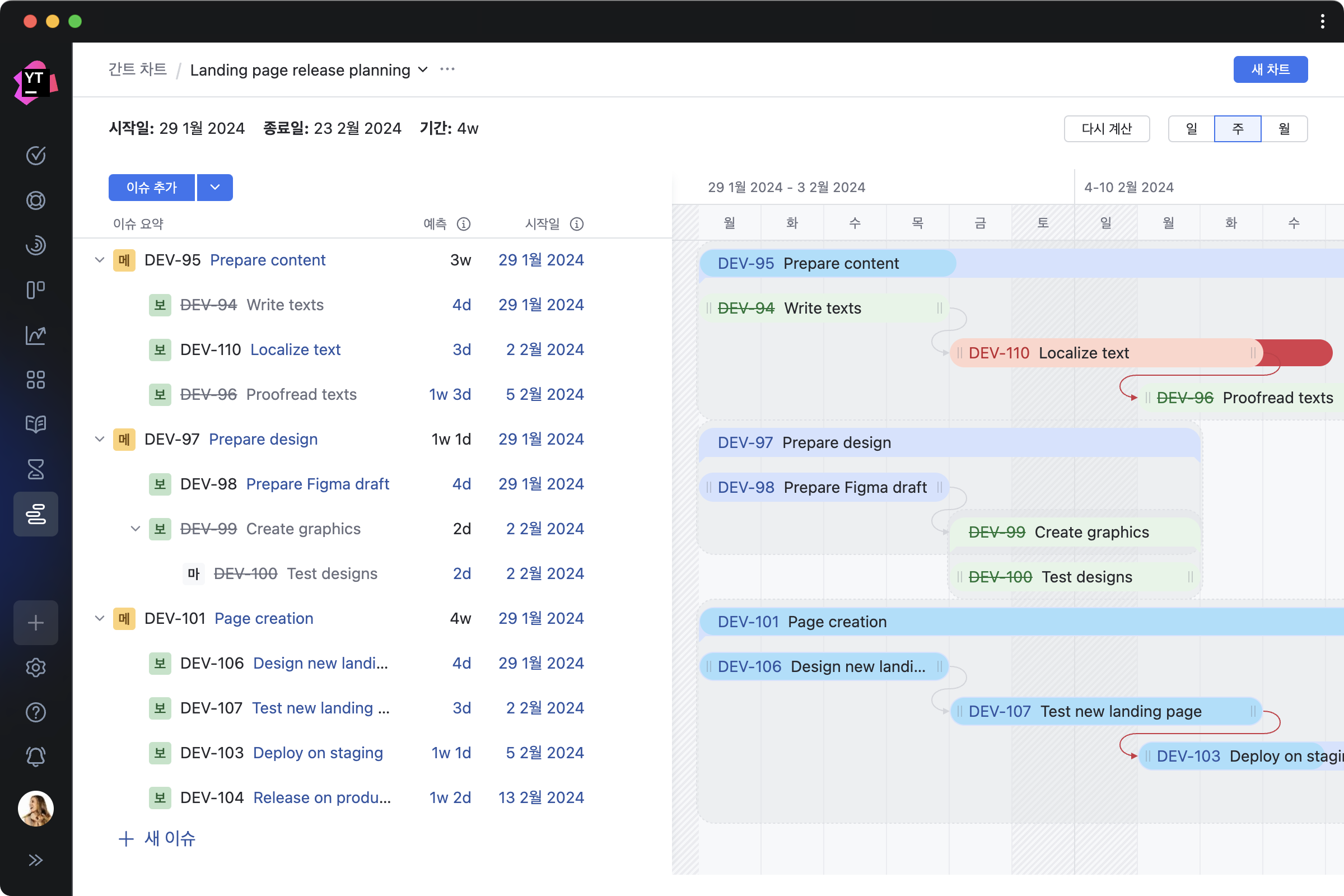Open the Reports chart icon in sidebar
1344x896 pixels.
pyautogui.click(x=35, y=335)
